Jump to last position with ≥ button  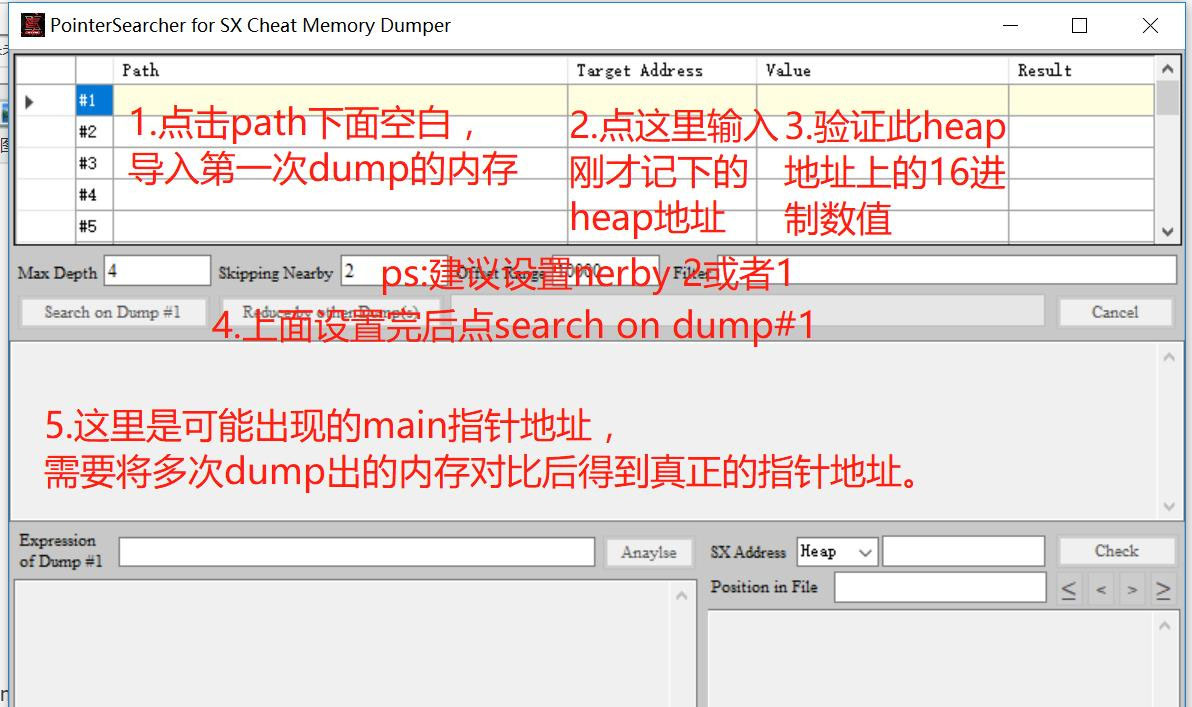tap(1163, 589)
